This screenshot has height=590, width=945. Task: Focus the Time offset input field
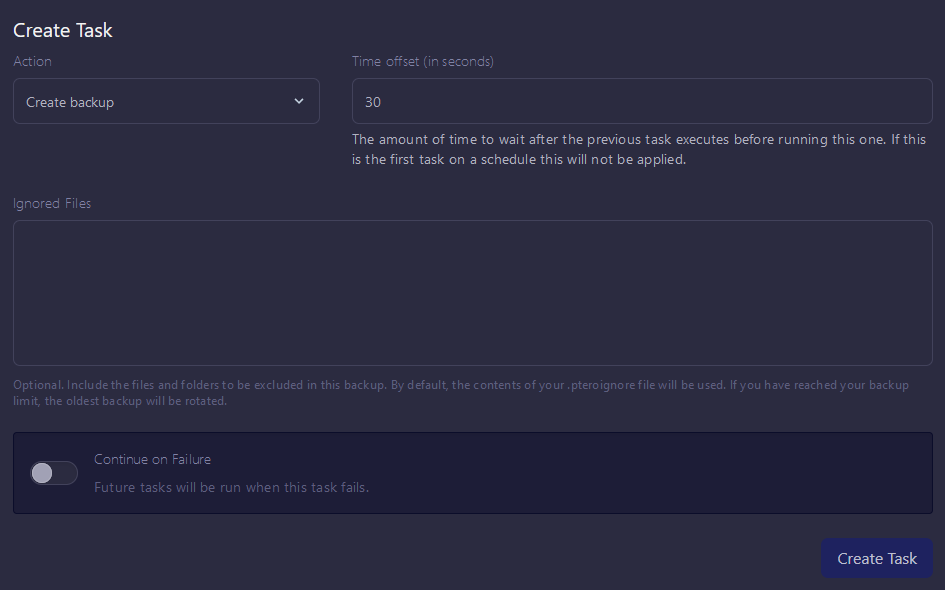pyautogui.click(x=642, y=101)
